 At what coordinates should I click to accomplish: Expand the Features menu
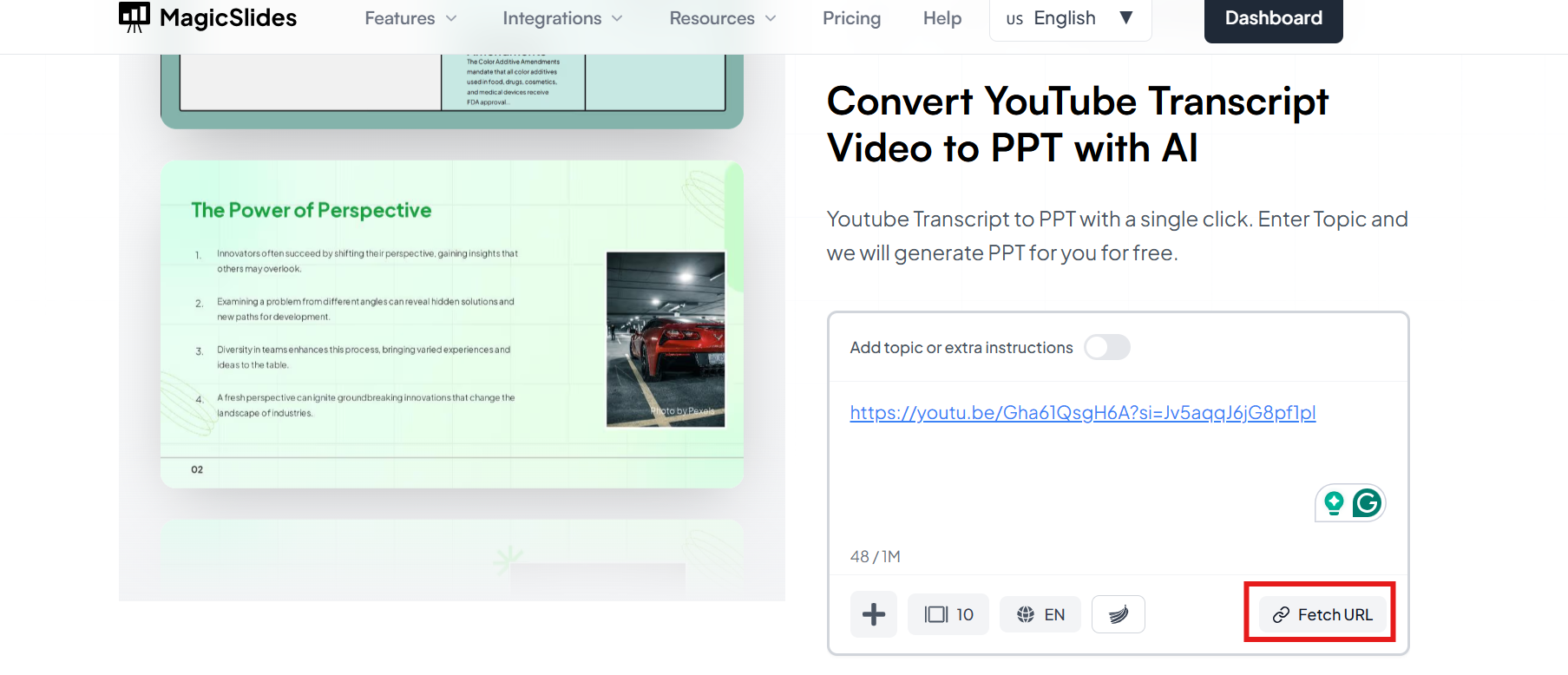410,18
